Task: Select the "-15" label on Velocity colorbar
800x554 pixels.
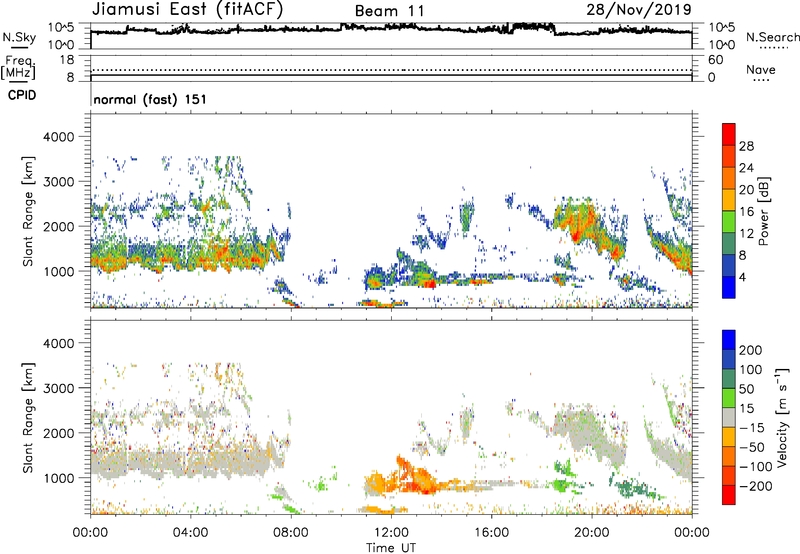Action: pos(752,427)
